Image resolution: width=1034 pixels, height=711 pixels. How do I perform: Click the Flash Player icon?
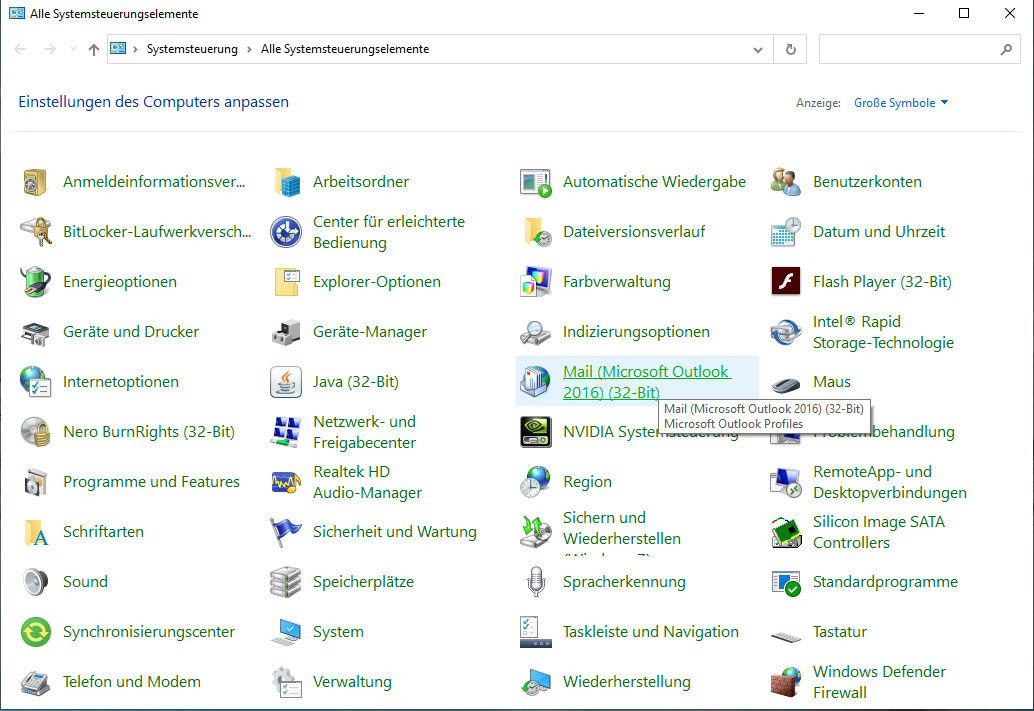pos(785,282)
